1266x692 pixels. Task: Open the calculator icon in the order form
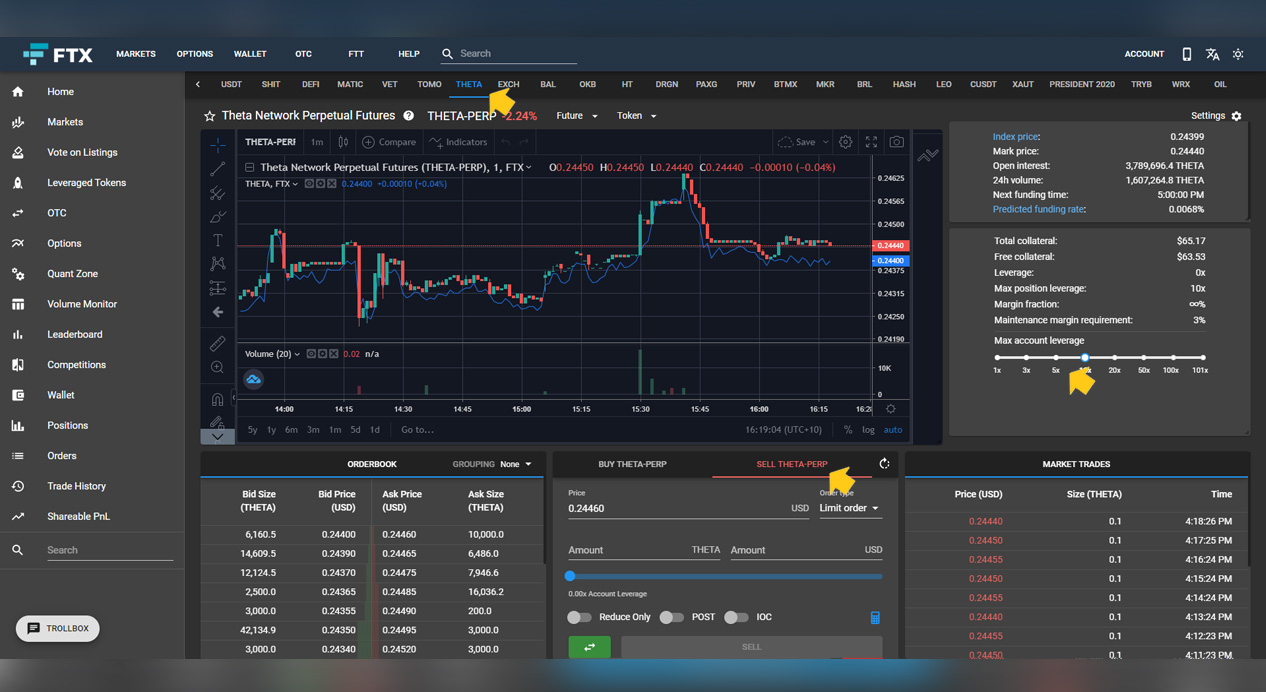click(875, 618)
